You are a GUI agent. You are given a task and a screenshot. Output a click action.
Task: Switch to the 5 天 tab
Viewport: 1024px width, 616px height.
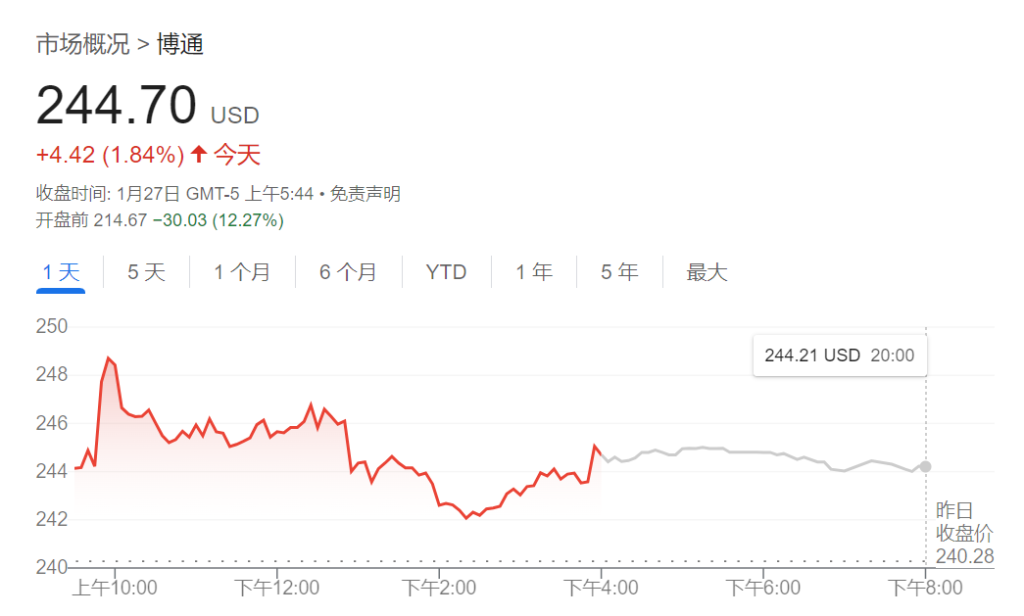[146, 272]
